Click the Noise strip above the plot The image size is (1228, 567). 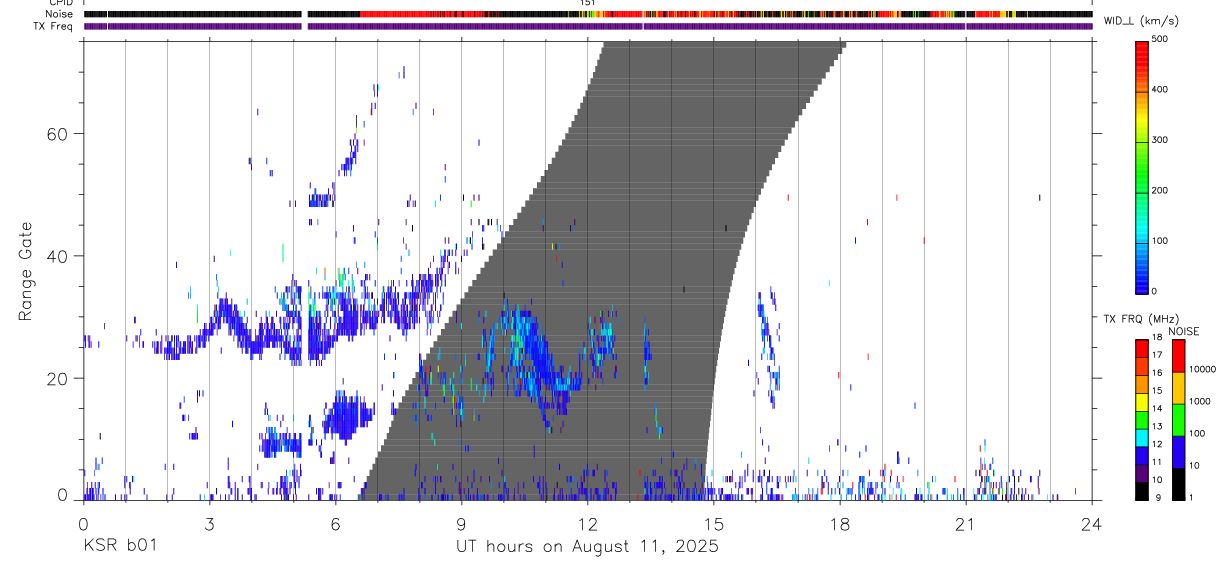587,14
